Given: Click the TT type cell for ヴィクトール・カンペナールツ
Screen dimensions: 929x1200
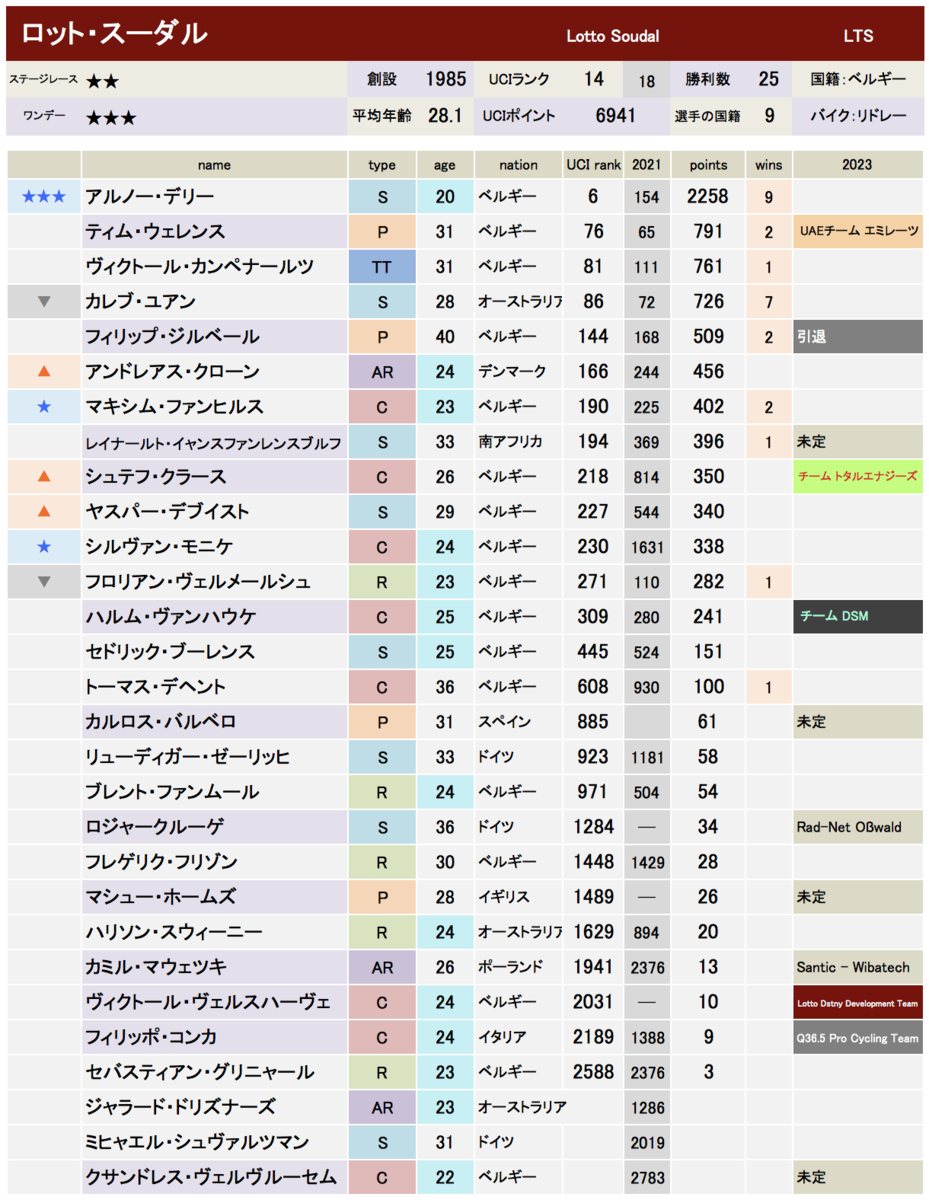Looking at the screenshot, I should pos(382,267).
